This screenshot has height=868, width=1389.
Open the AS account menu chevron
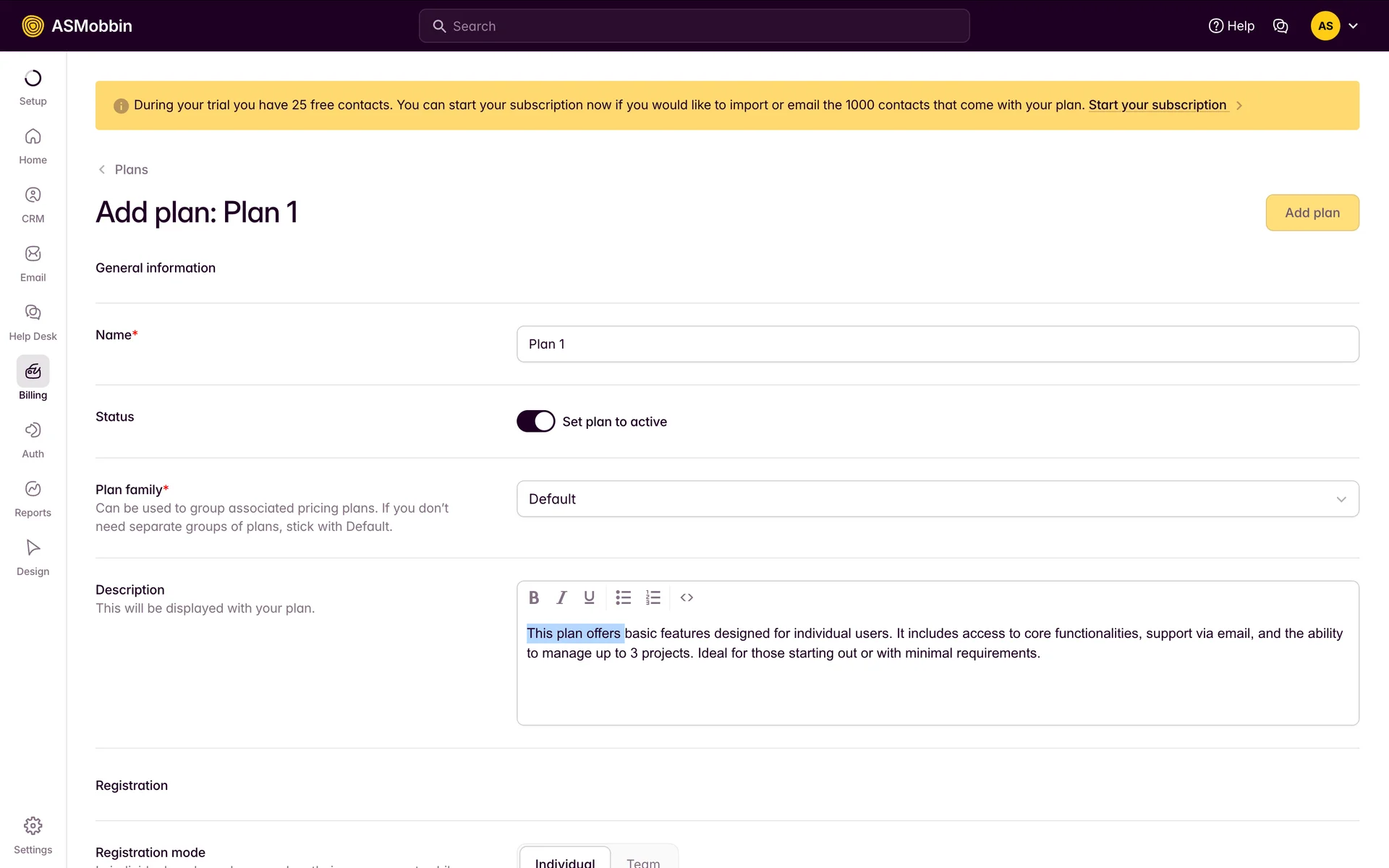click(x=1353, y=26)
